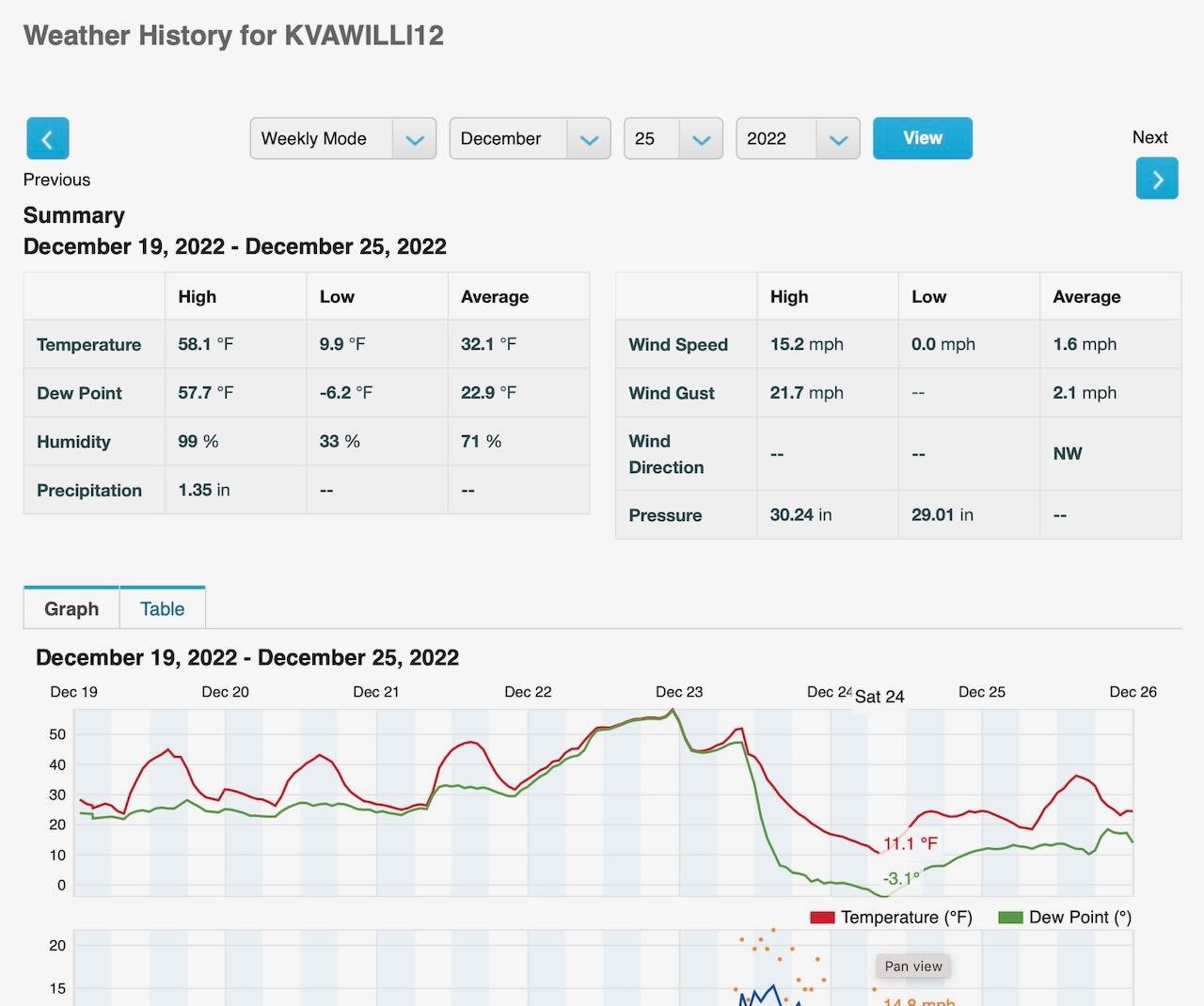Click the Next week arrow icon

pos(1156,179)
